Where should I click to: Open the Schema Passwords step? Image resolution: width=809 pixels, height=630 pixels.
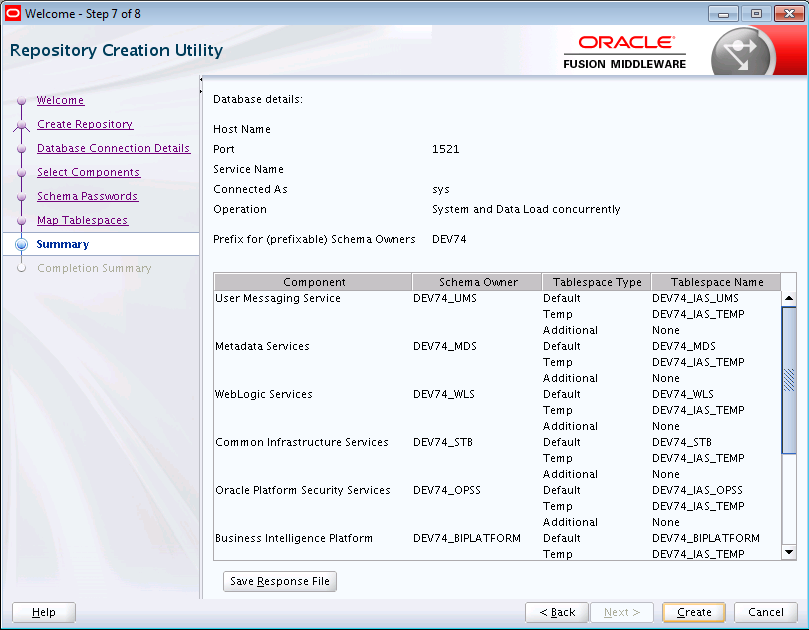point(87,197)
